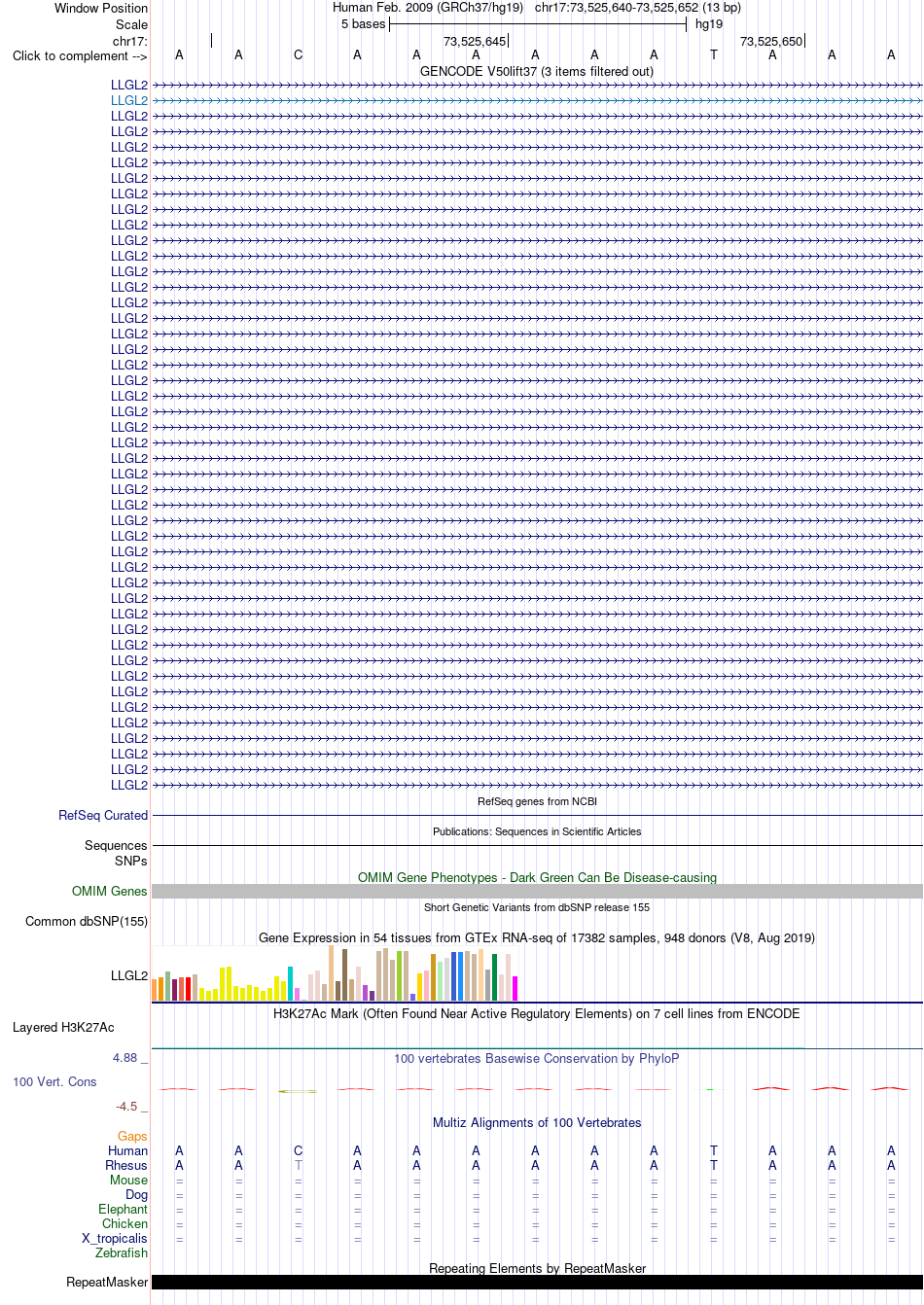Click the OMIM Gene Phenotypes track title
The height and width of the screenshot is (1305, 924).
click(x=537, y=877)
